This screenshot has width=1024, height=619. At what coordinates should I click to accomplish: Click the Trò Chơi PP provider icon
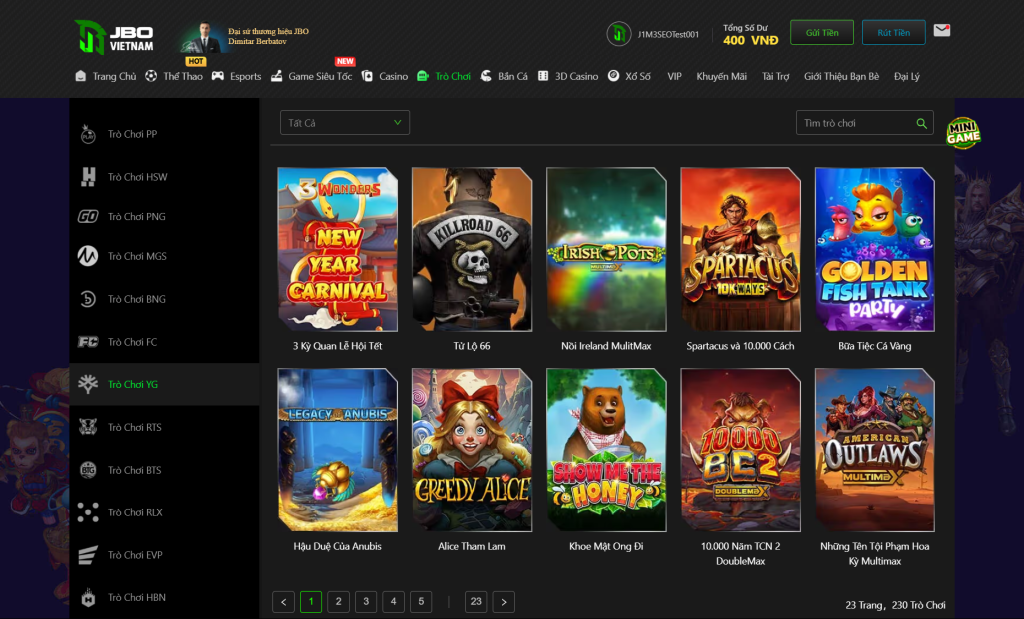point(88,134)
